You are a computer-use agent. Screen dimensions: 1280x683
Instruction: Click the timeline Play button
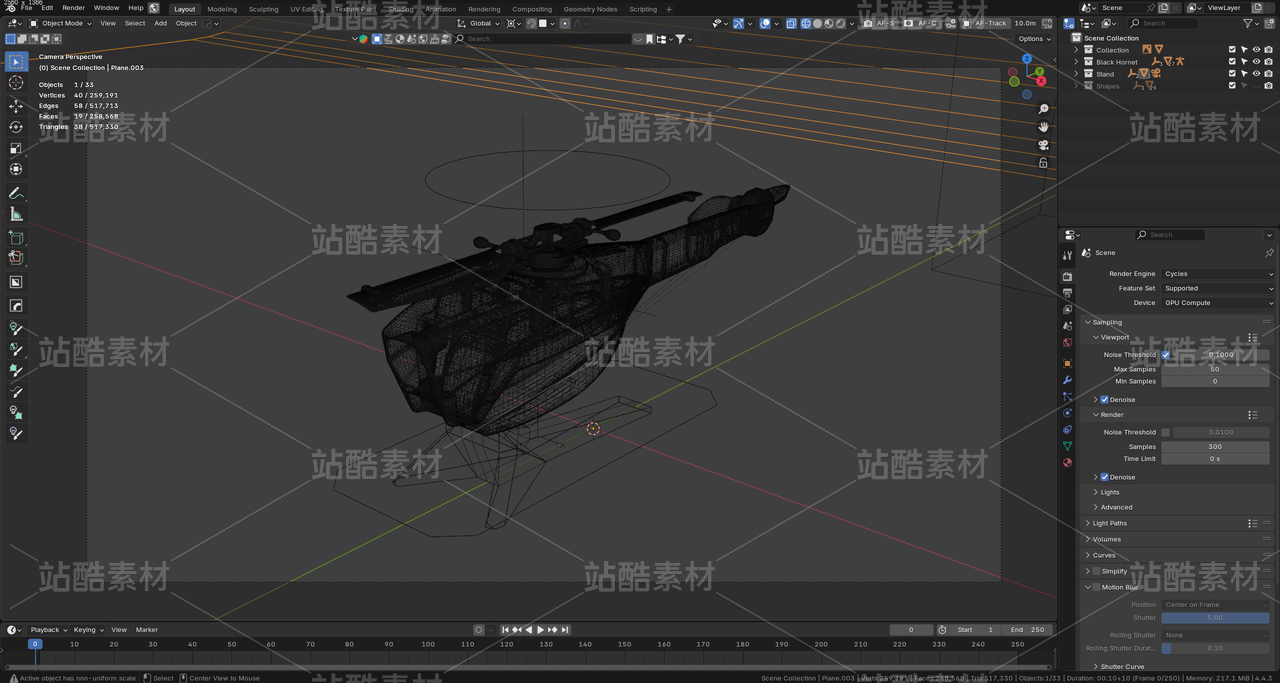click(541, 630)
